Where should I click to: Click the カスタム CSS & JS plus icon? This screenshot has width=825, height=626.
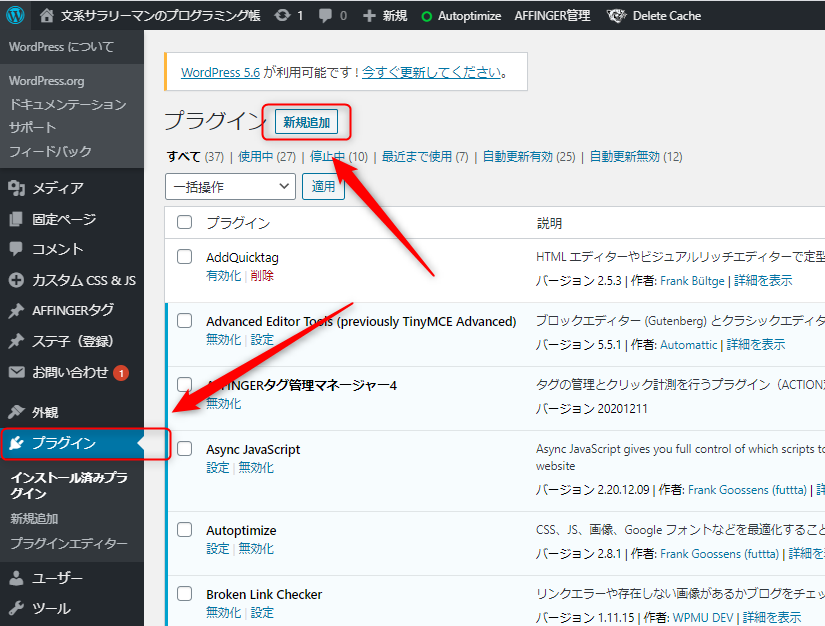tap(16, 280)
